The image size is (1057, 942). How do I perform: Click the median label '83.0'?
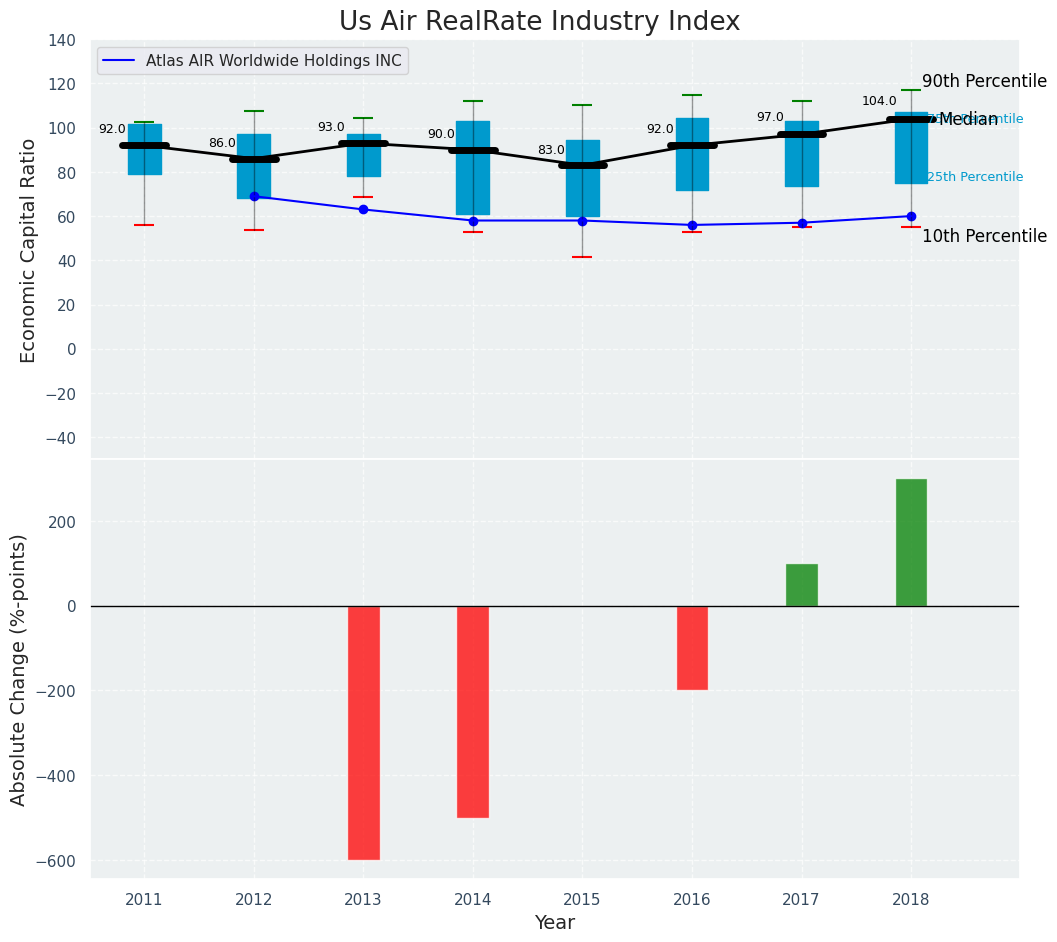point(551,150)
